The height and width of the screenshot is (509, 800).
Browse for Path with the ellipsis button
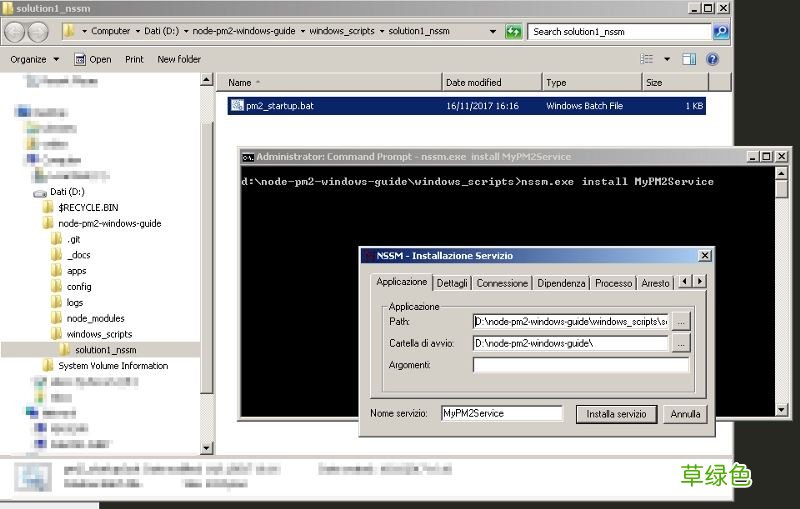click(x=681, y=321)
